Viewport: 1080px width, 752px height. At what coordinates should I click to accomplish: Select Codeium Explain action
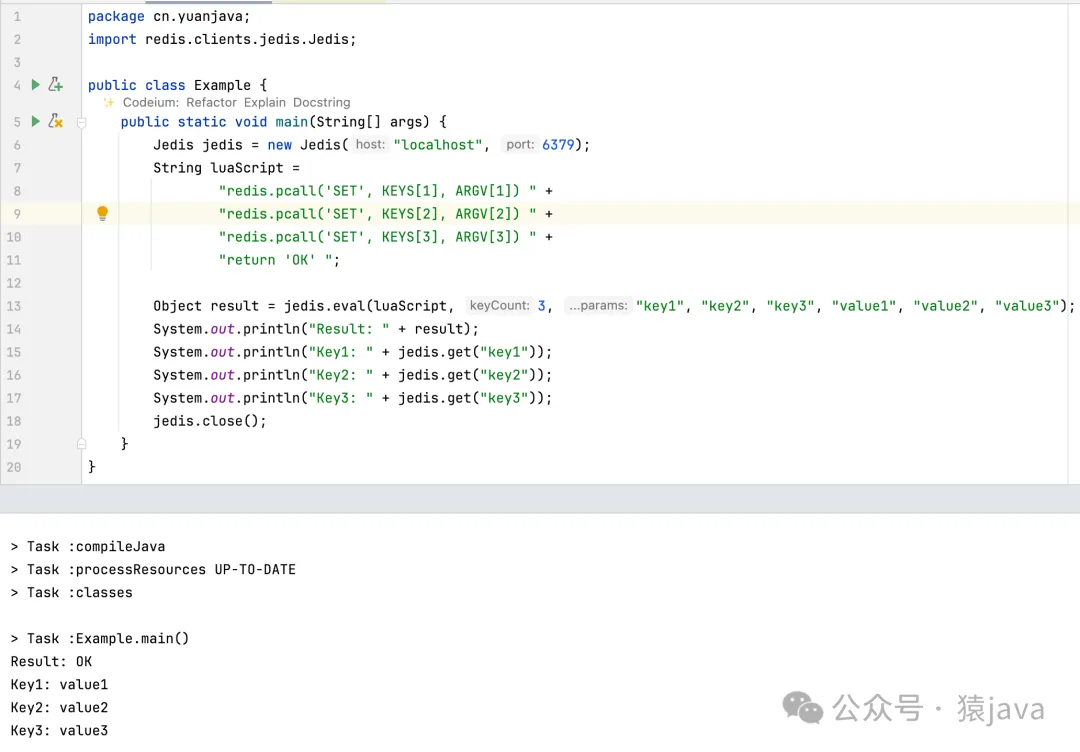pos(264,102)
